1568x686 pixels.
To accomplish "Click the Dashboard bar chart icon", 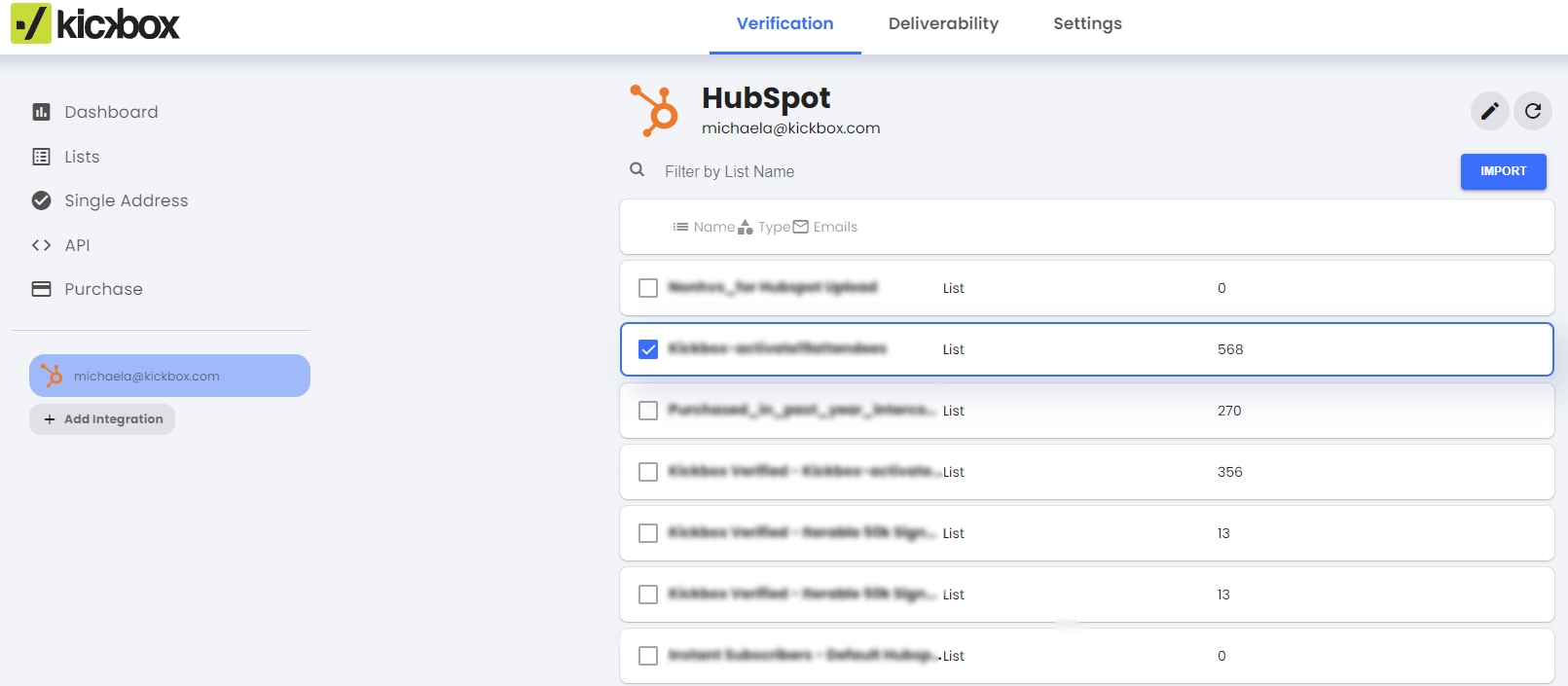I will coord(41,112).
